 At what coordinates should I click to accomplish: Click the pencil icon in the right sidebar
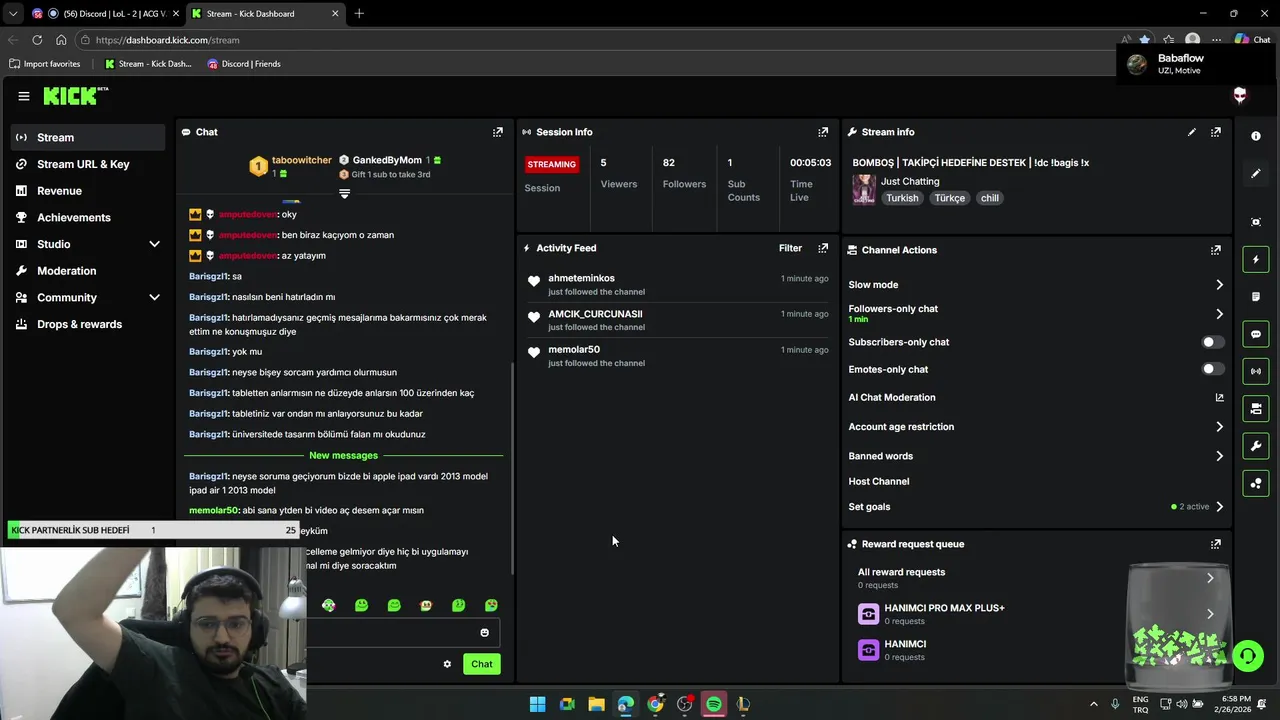[x=1256, y=173]
